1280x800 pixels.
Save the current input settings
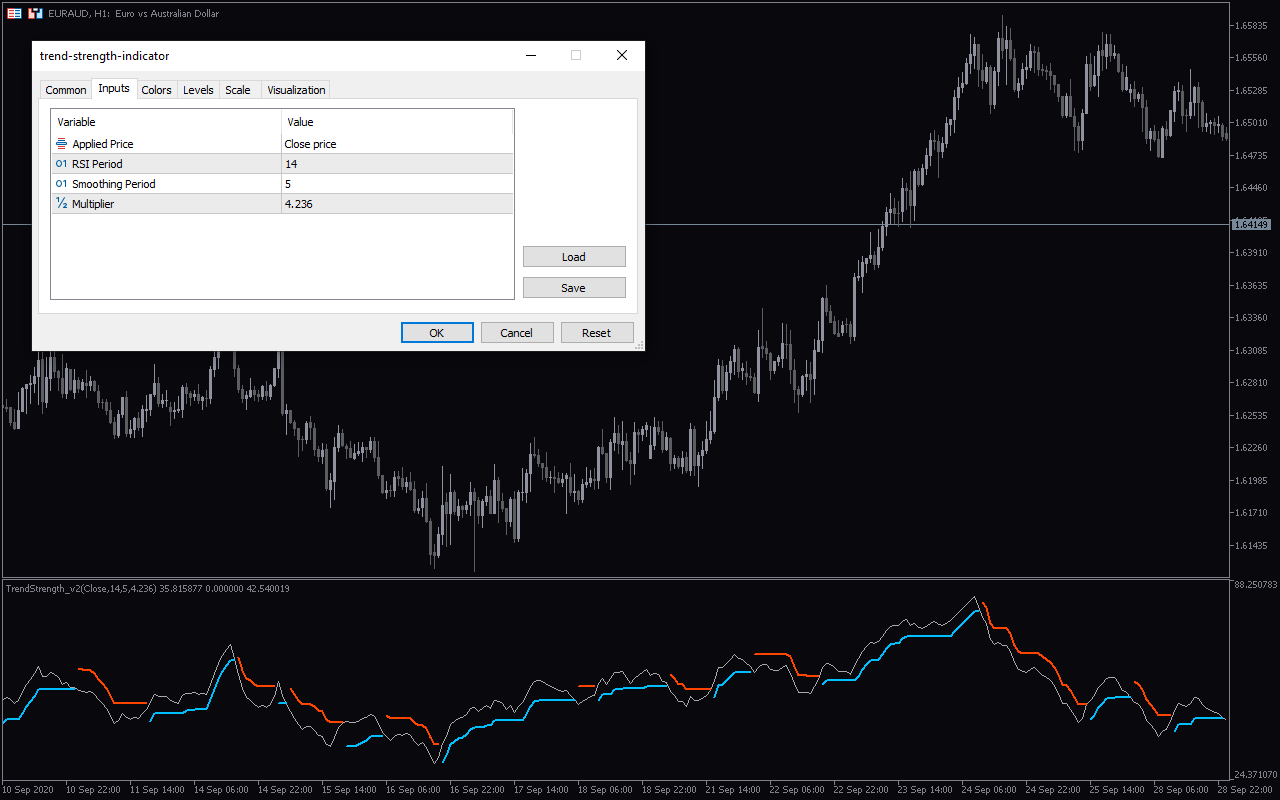[574, 288]
